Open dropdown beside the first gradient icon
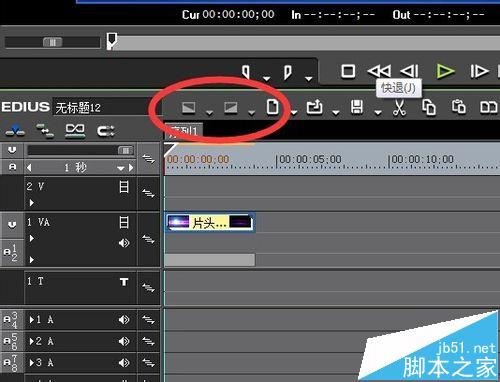500x382 pixels. coord(209,113)
